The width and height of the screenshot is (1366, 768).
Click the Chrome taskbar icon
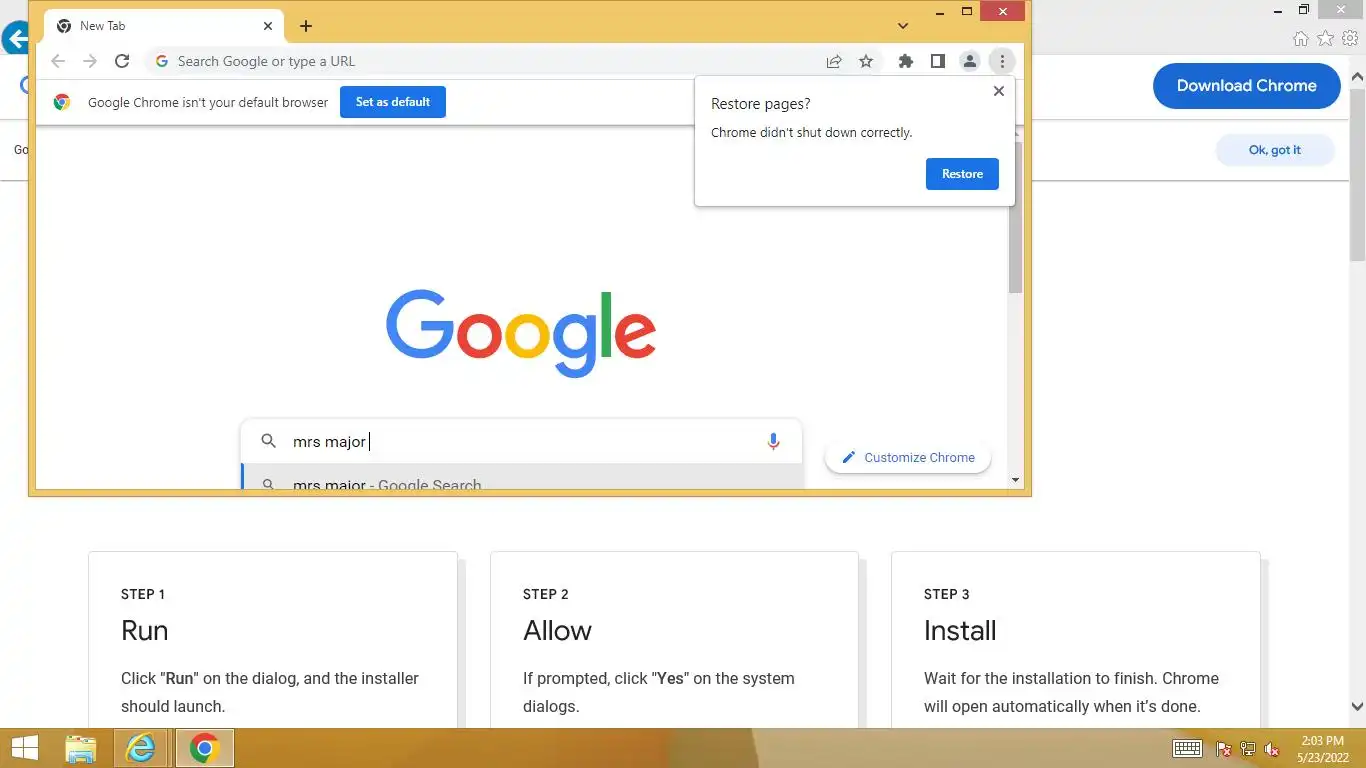205,748
